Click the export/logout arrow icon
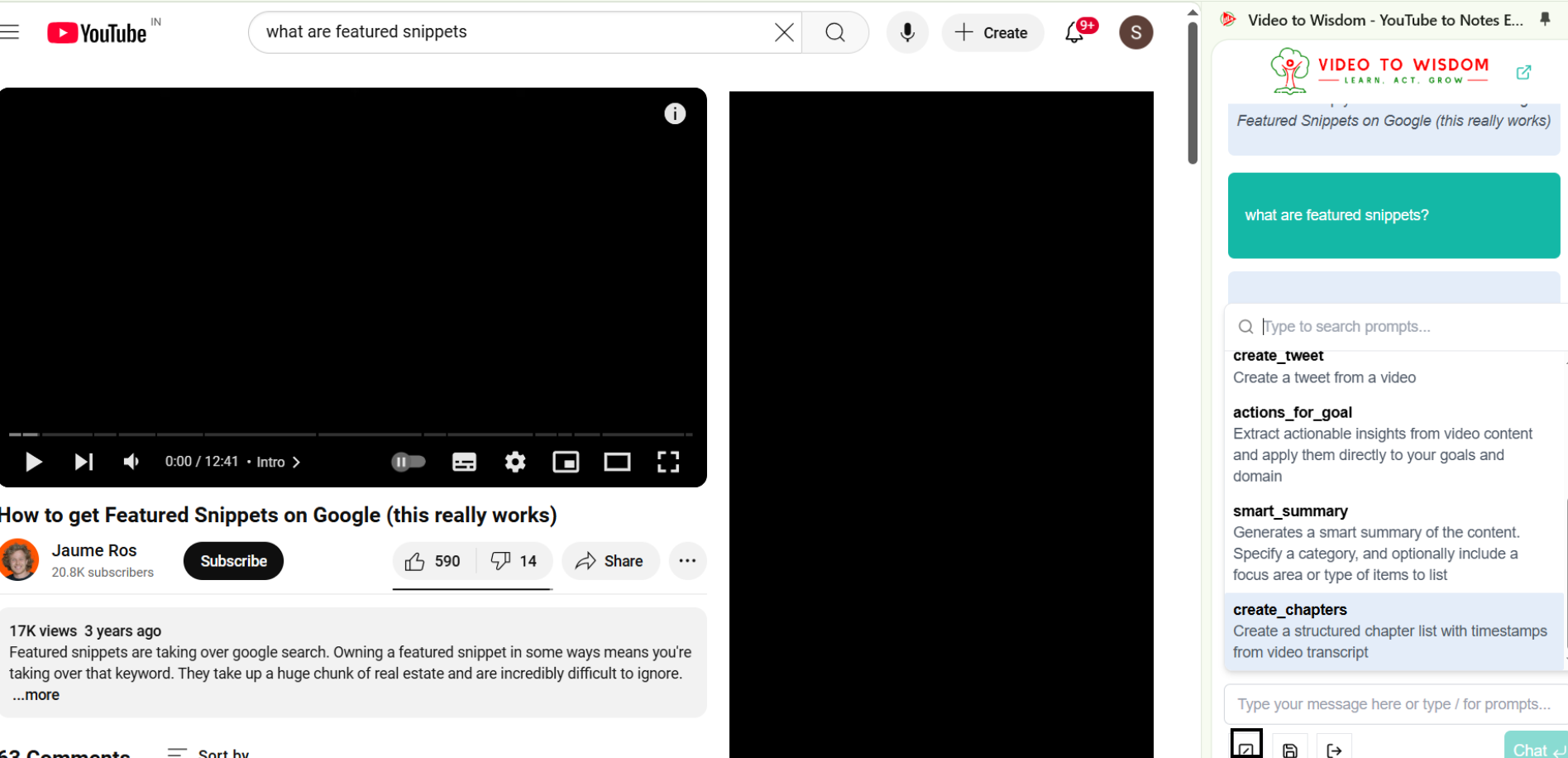Viewport: 1568px width, 758px height. coord(1334,748)
